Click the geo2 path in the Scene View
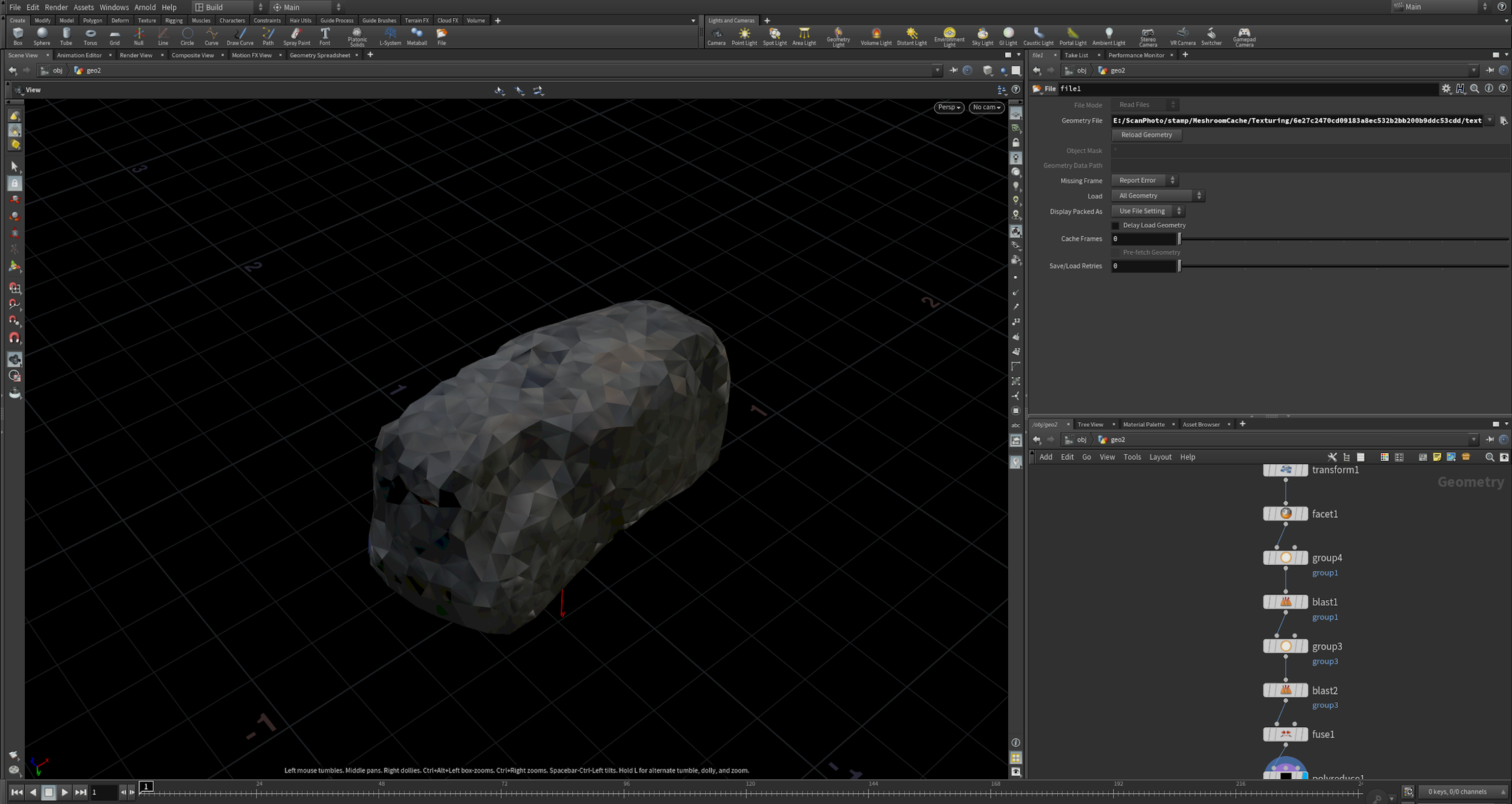 pos(93,70)
